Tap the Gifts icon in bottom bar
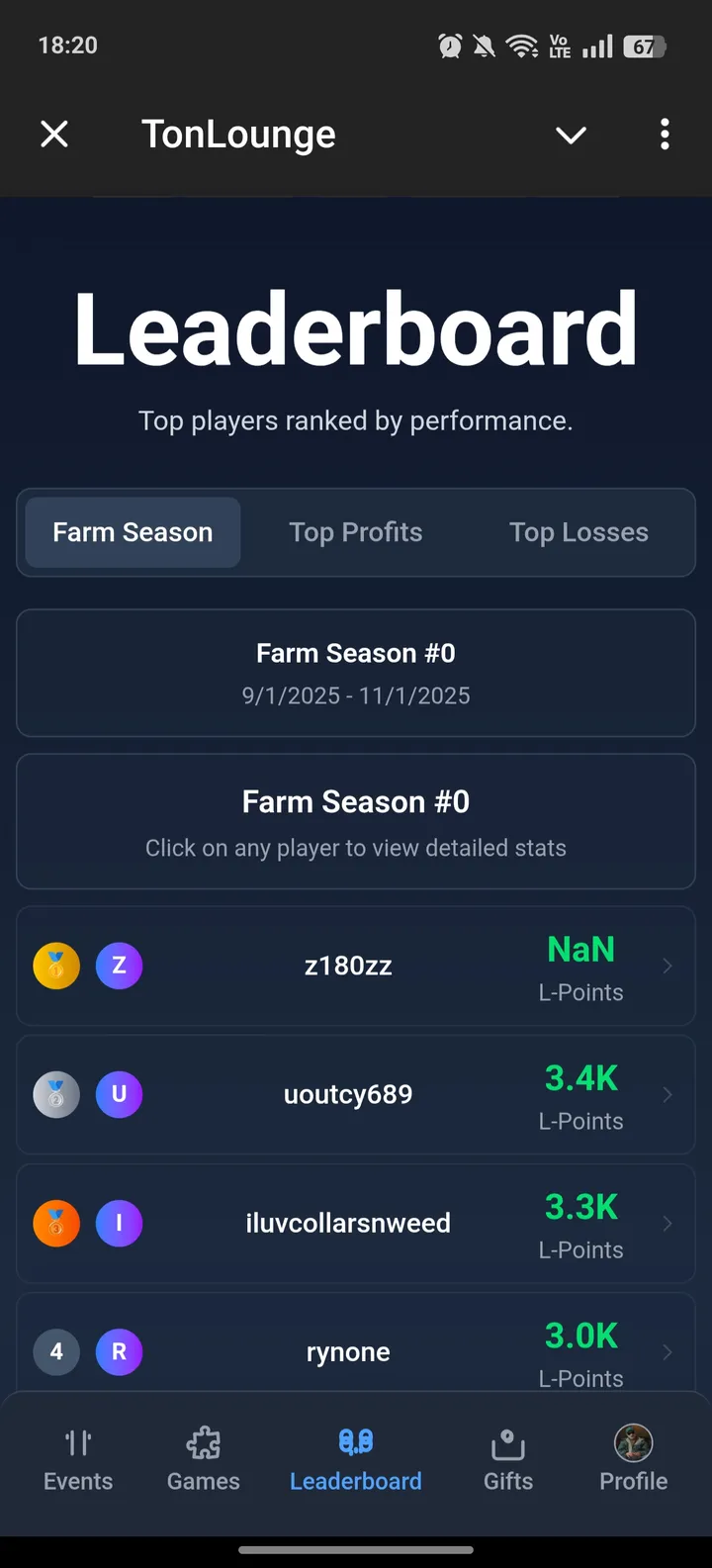This screenshot has width=712, height=1568. coord(507,1443)
